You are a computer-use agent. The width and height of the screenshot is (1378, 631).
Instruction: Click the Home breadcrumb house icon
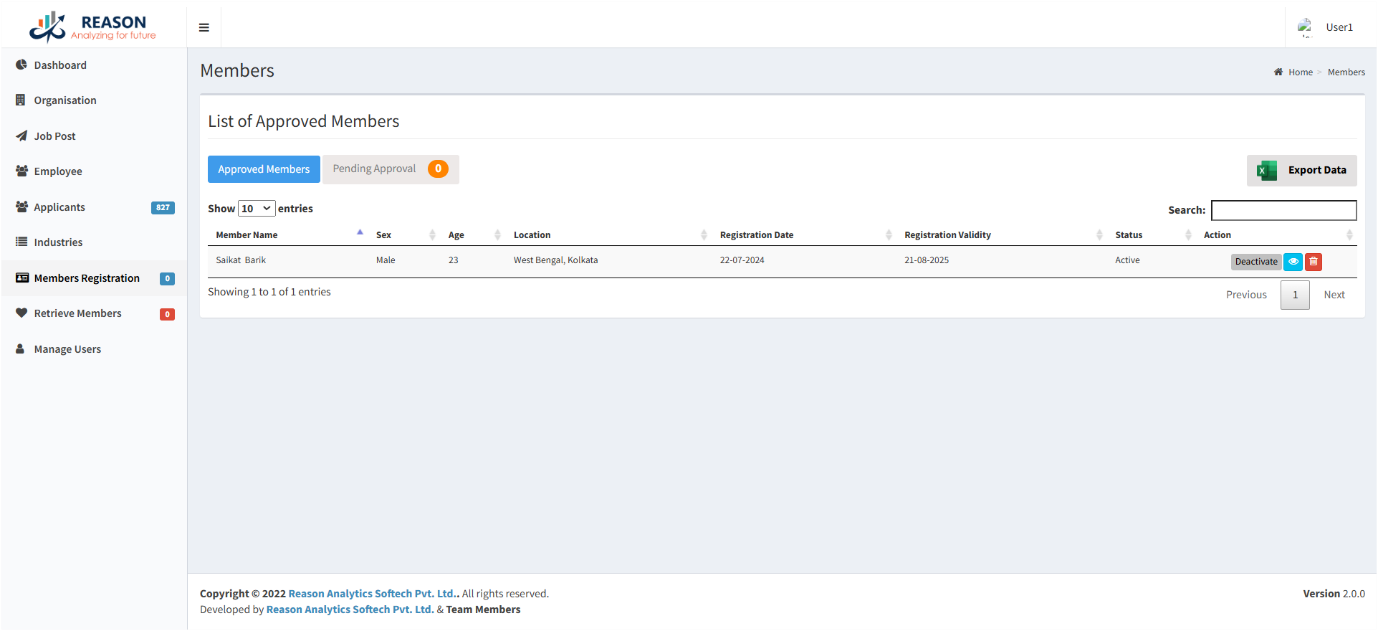(1278, 72)
